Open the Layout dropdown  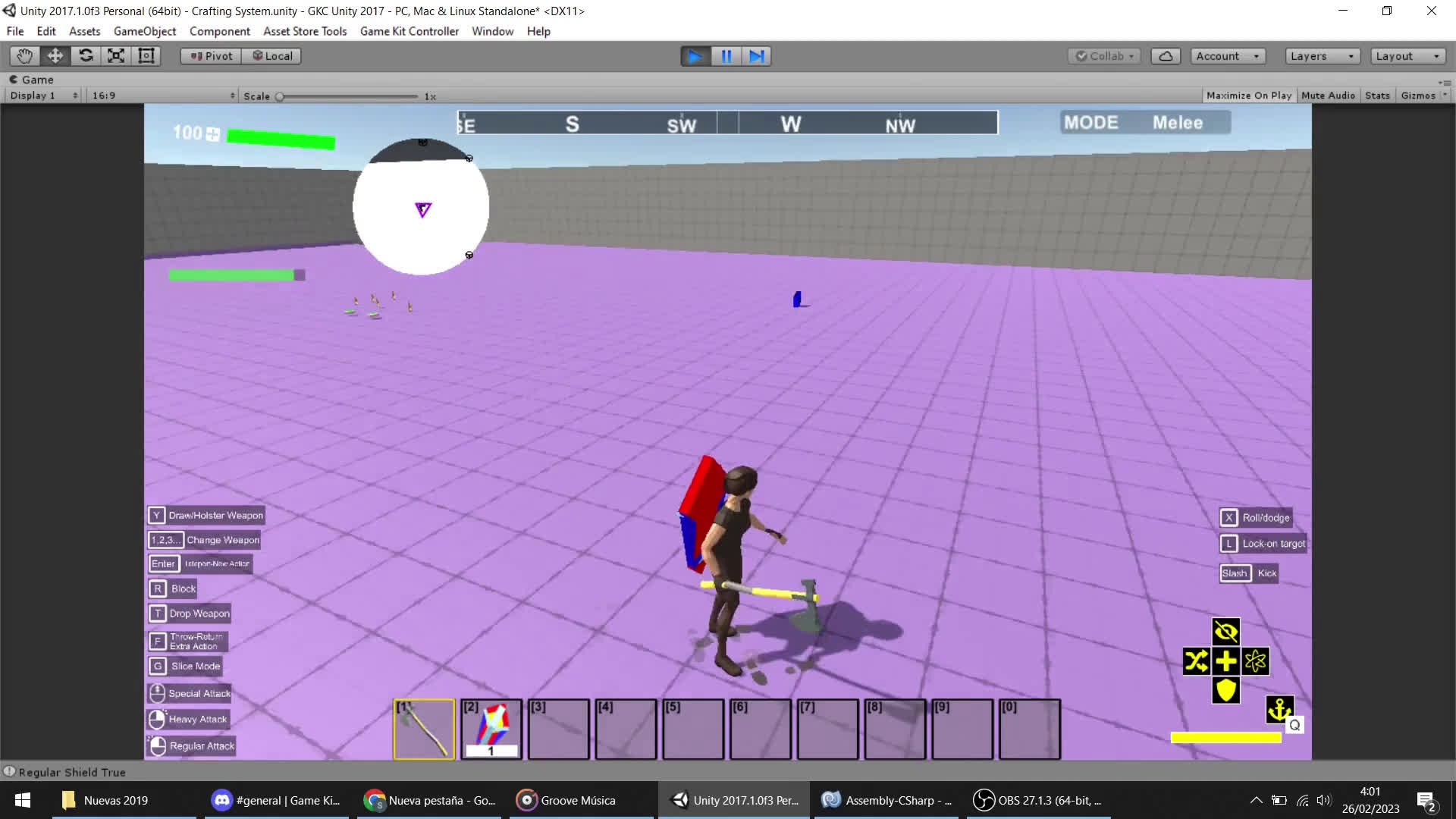[x=1407, y=55]
